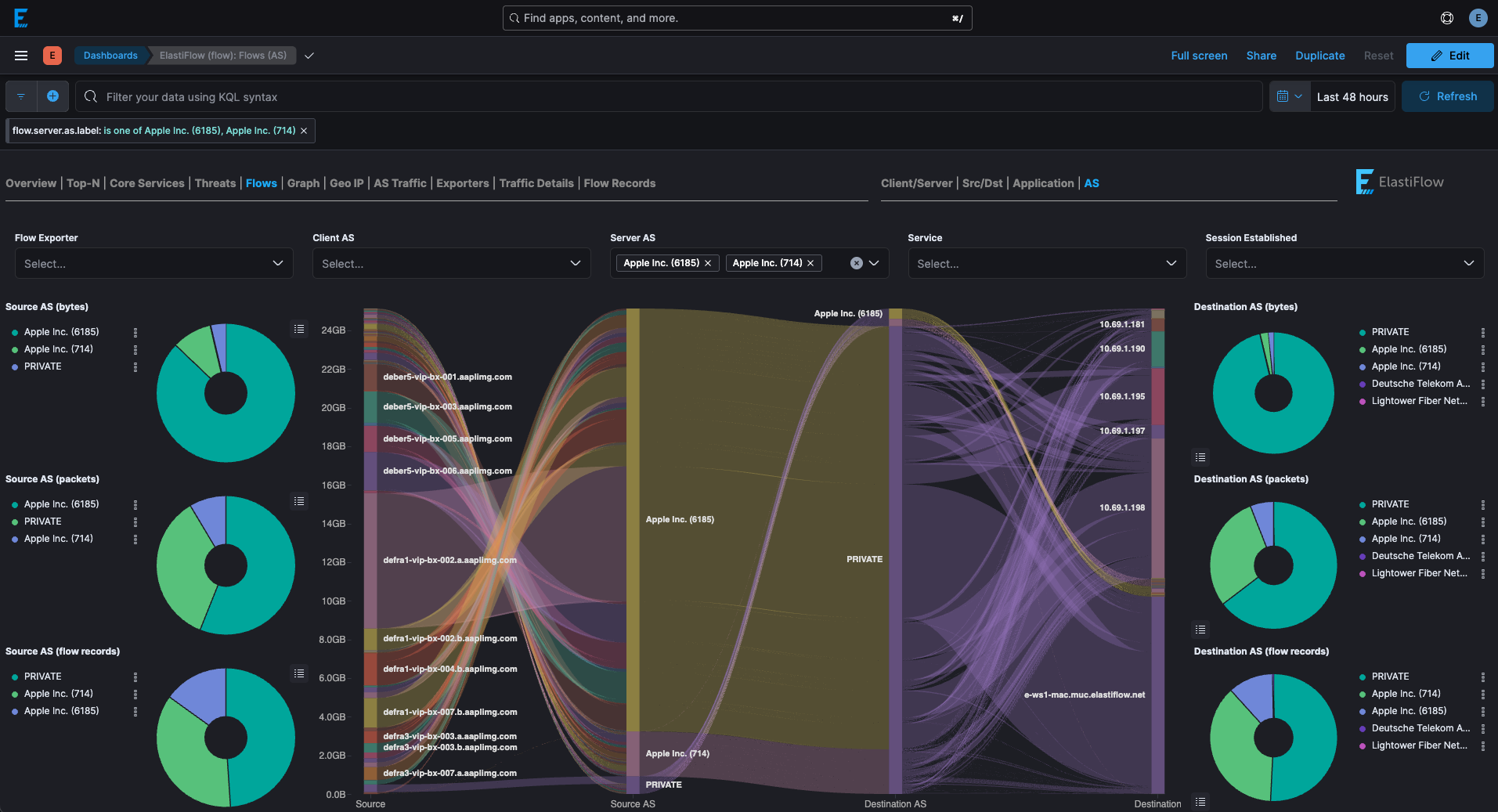This screenshot has height=812, width=1498.
Task: Toggle legend for Destination AS (flow records) chart
Action: (1200, 802)
